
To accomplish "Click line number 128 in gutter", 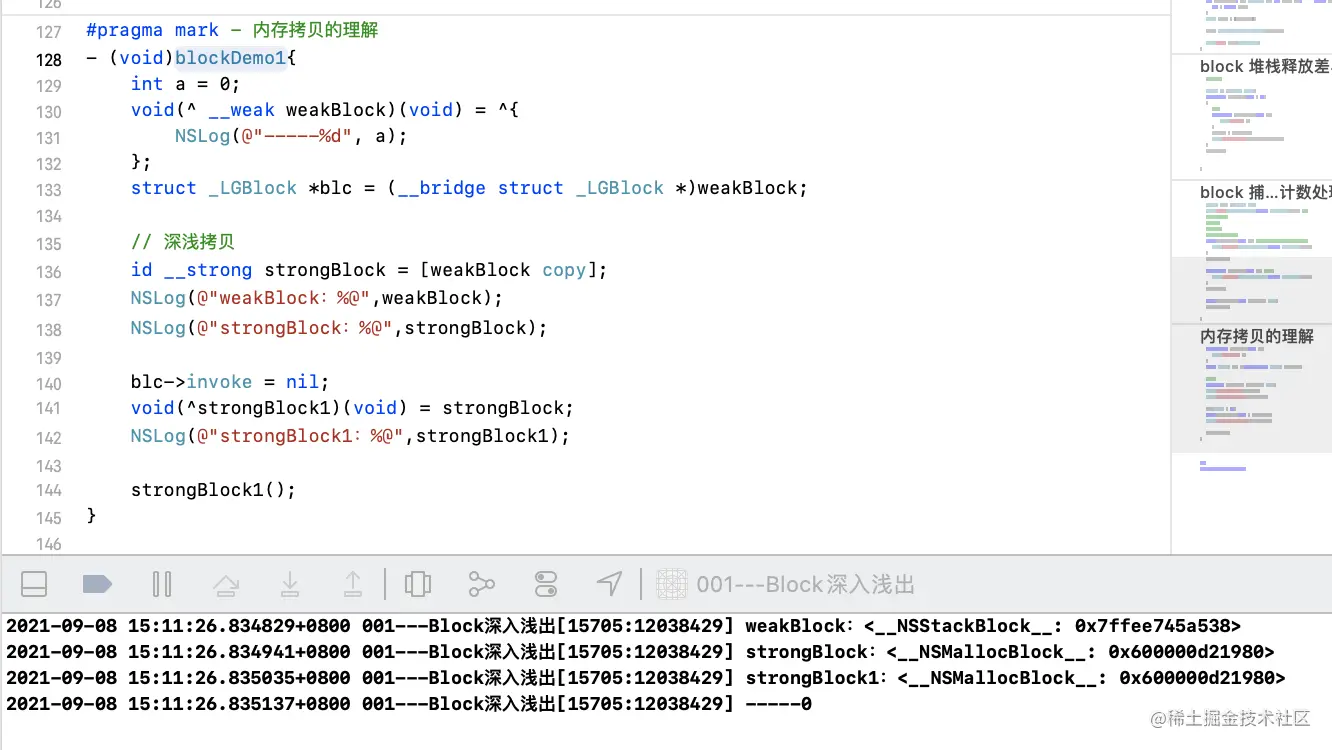I will tap(49, 59).
